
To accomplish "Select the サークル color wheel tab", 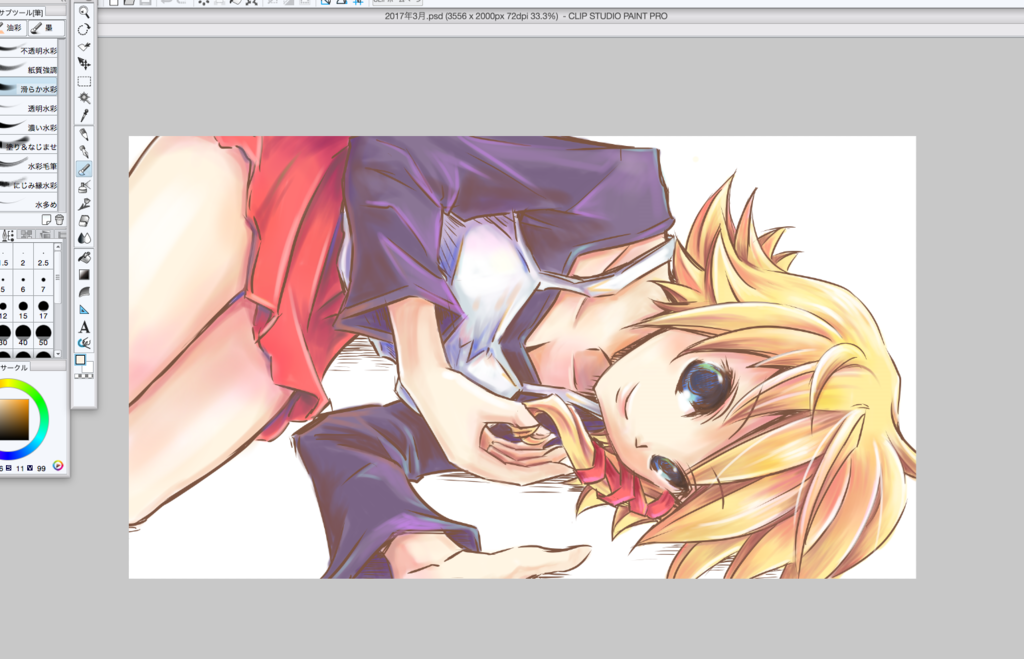I will pos(14,368).
